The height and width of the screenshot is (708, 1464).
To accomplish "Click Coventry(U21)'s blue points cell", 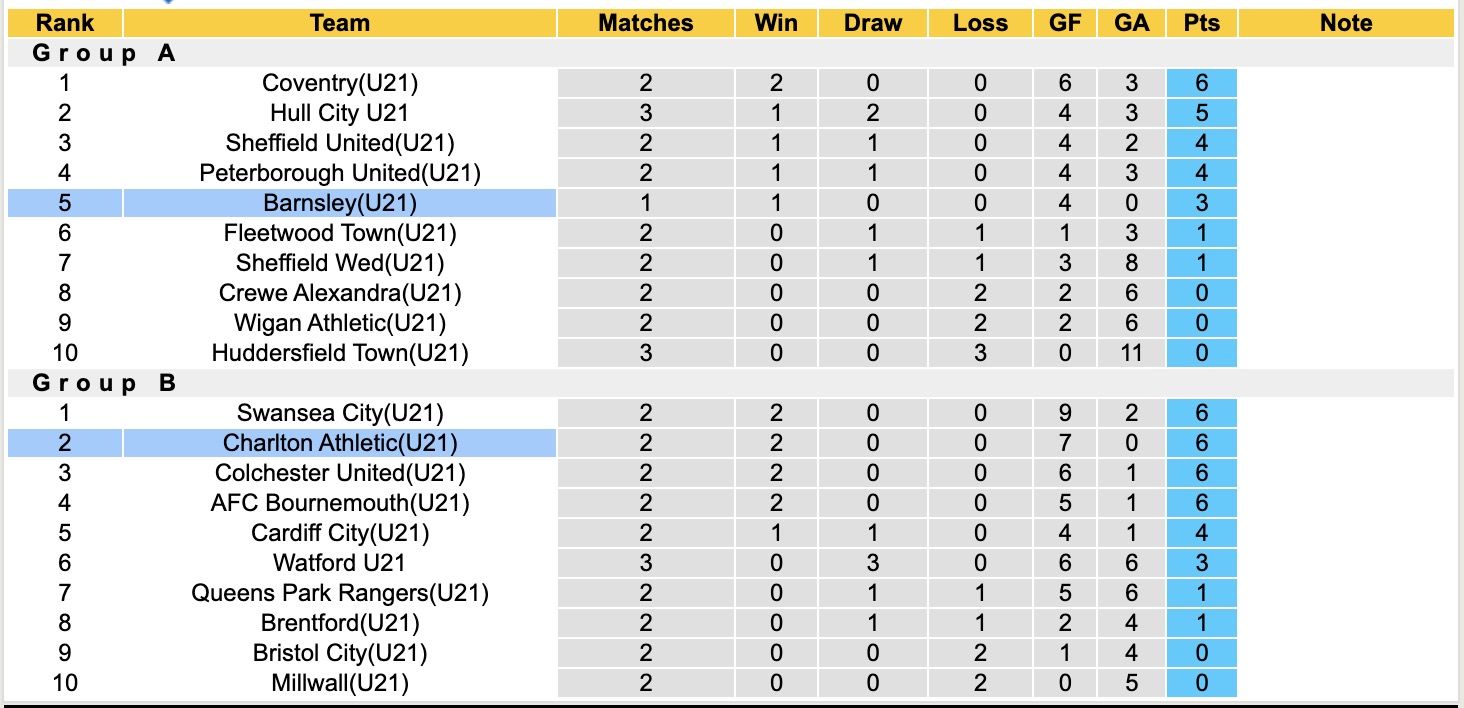I will [1201, 83].
